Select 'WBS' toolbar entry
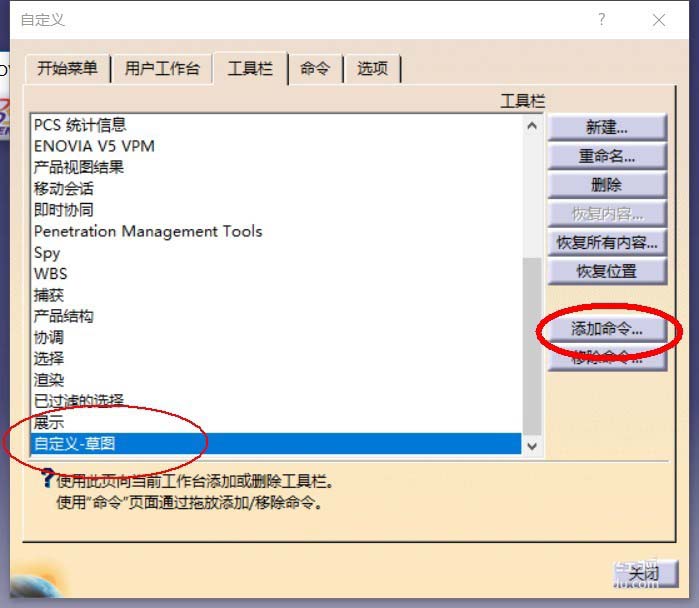The height and width of the screenshot is (608, 699). 276,274
